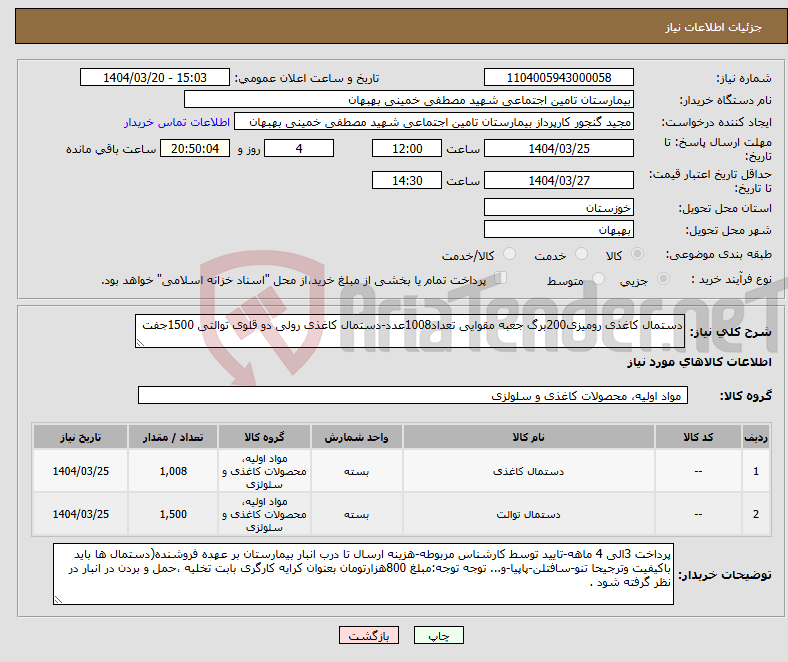
Task: Click the goods group cell in the دستمال توالت row
Action: [x=264, y=514]
